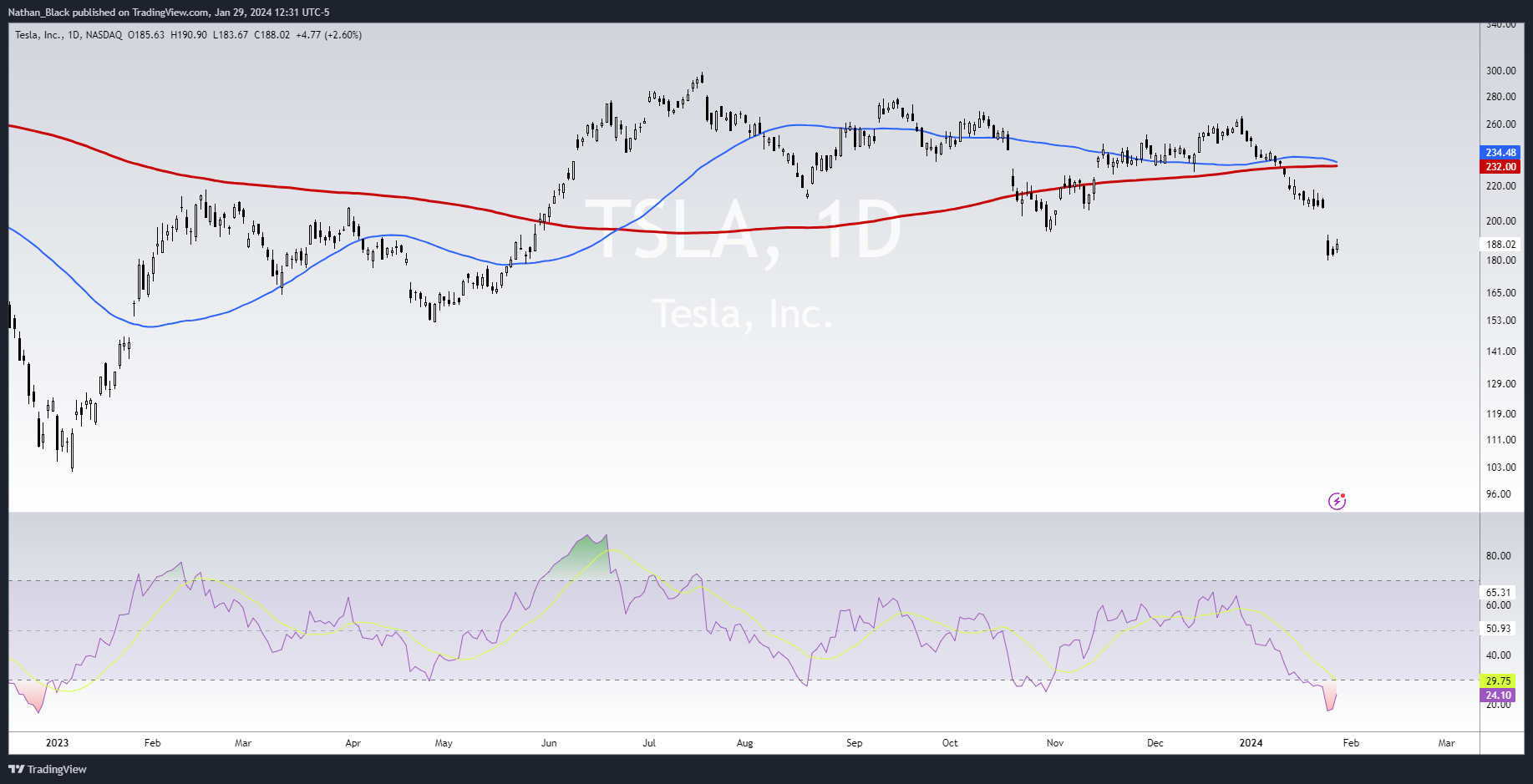Select the purple 24.10 RSI value label
1533x784 pixels.
[1498, 695]
